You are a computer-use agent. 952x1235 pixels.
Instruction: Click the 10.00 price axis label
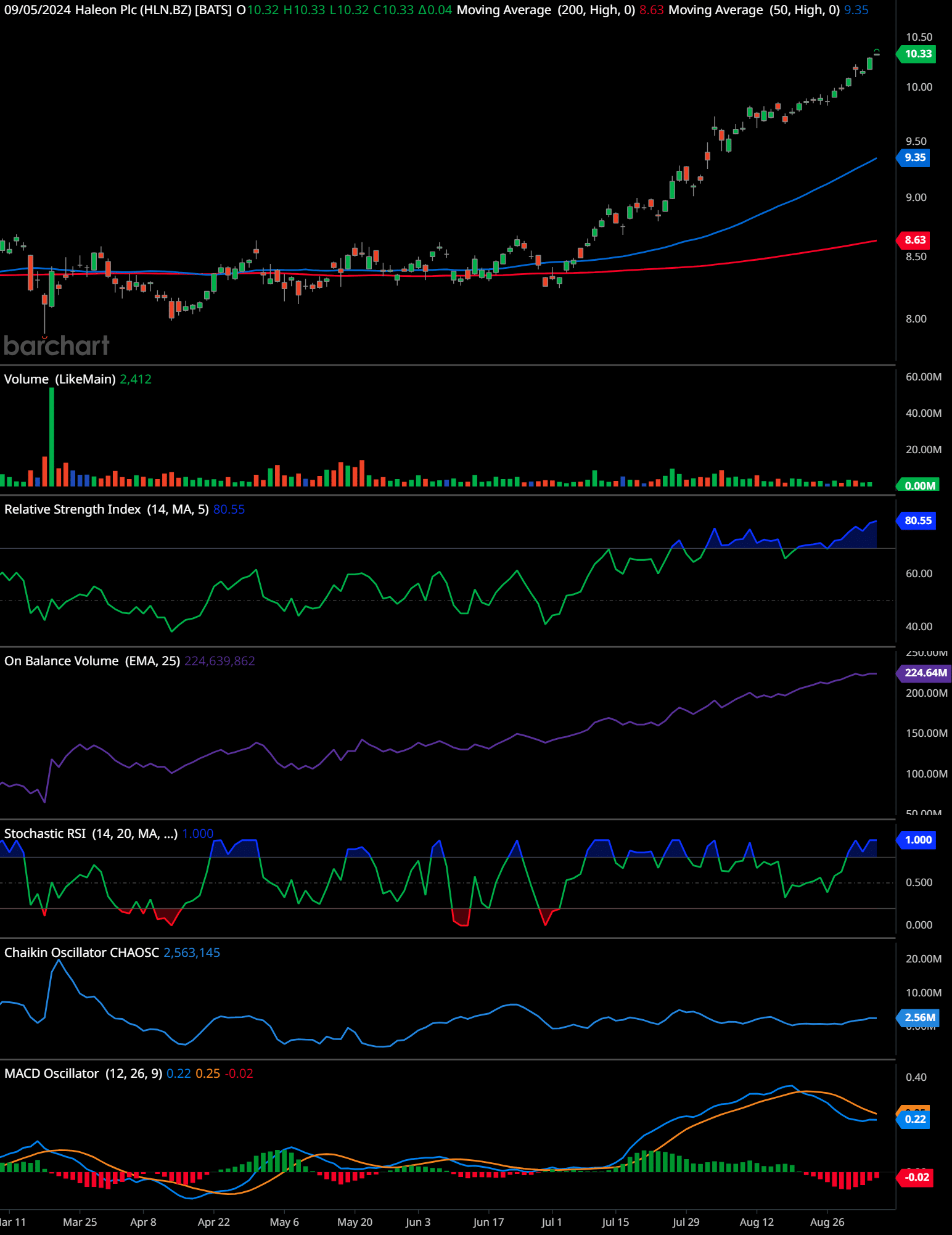919,87
